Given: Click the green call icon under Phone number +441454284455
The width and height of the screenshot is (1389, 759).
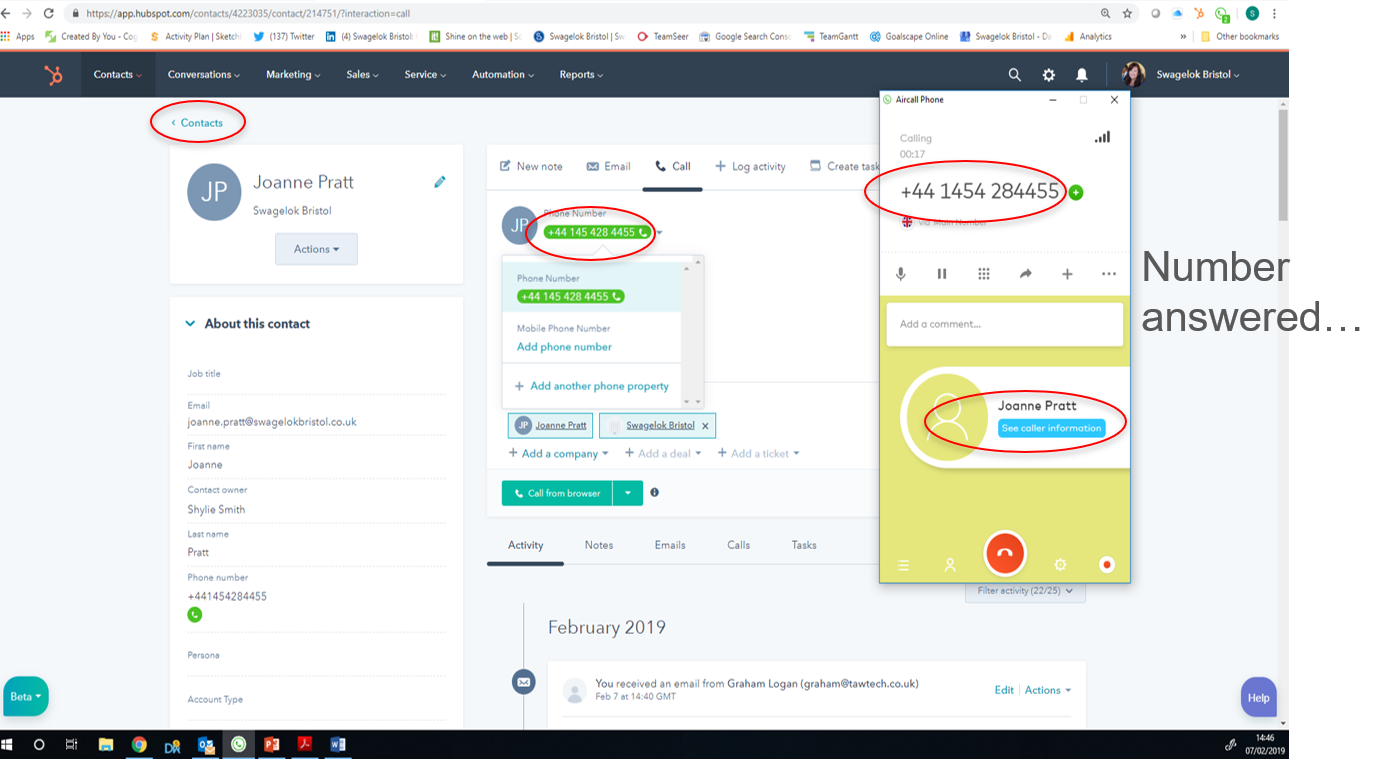Looking at the screenshot, I should point(195,615).
